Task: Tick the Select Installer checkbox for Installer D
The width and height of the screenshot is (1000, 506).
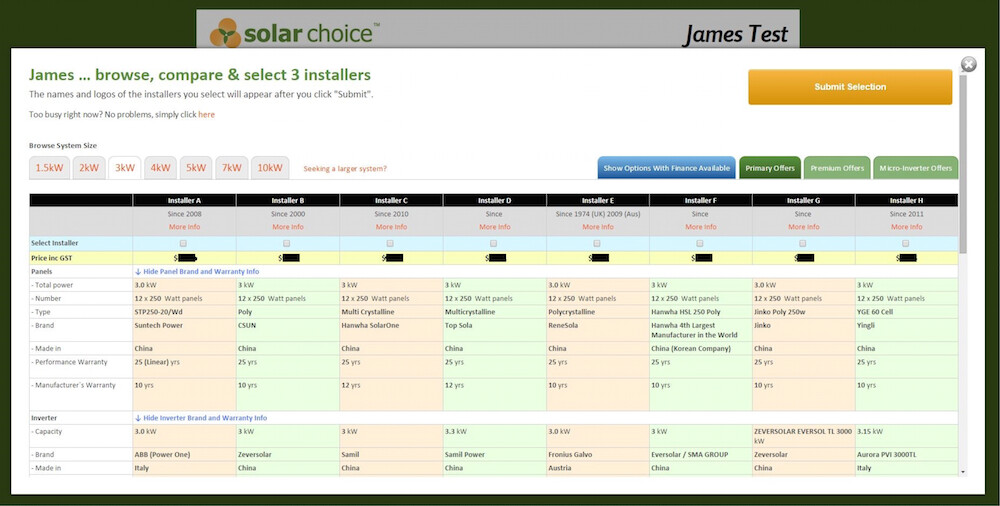Action: click(x=494, y=243)
